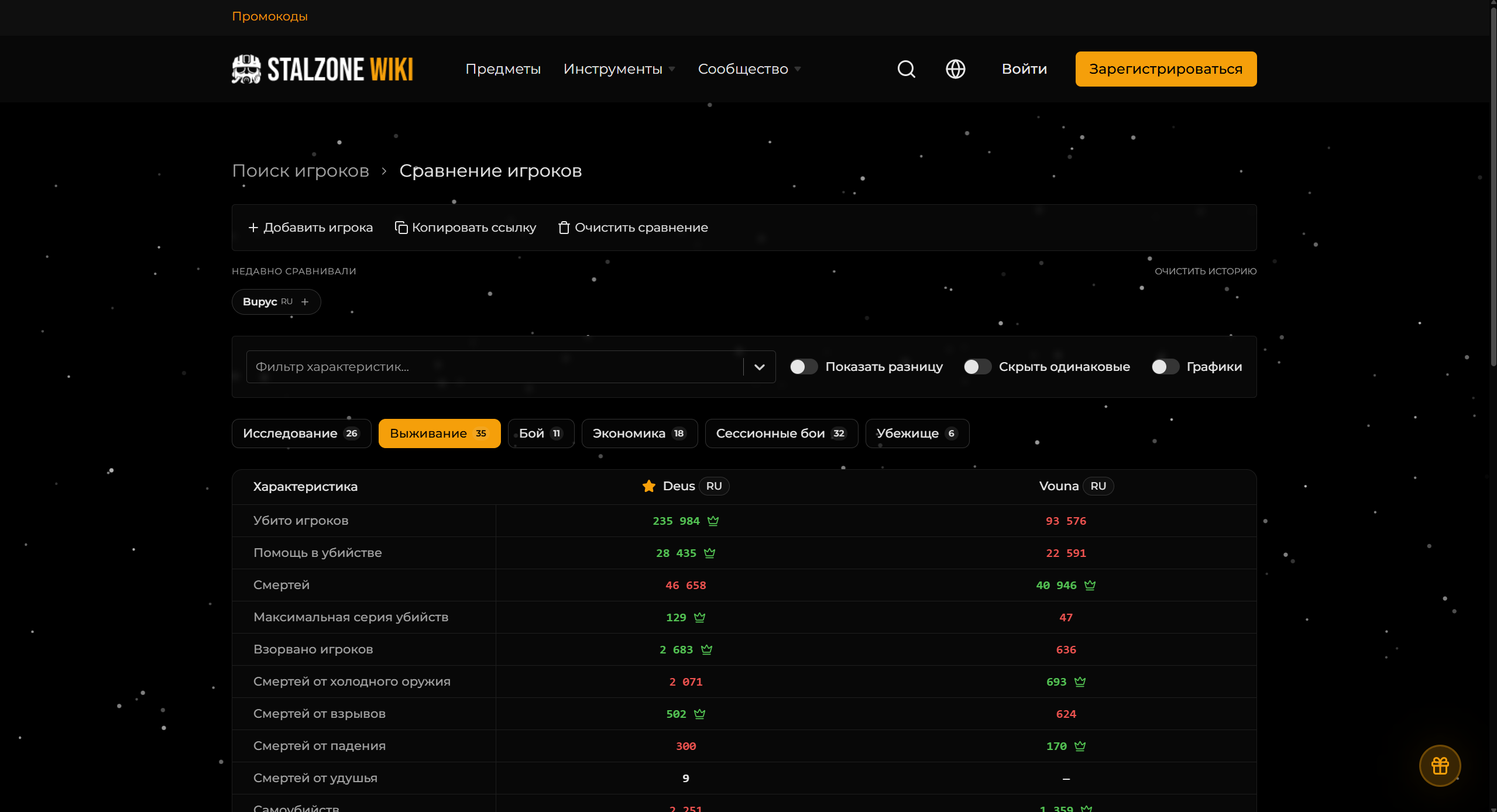Click the Войти link
This screenshot has height=812, width=1497.
pos(1024,69)
